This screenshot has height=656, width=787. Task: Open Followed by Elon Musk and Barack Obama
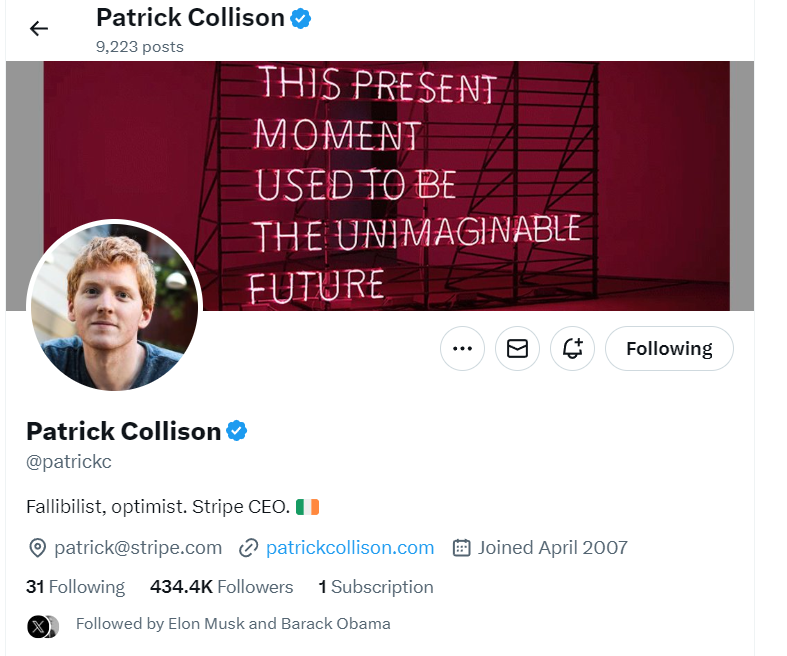(233, 624)
